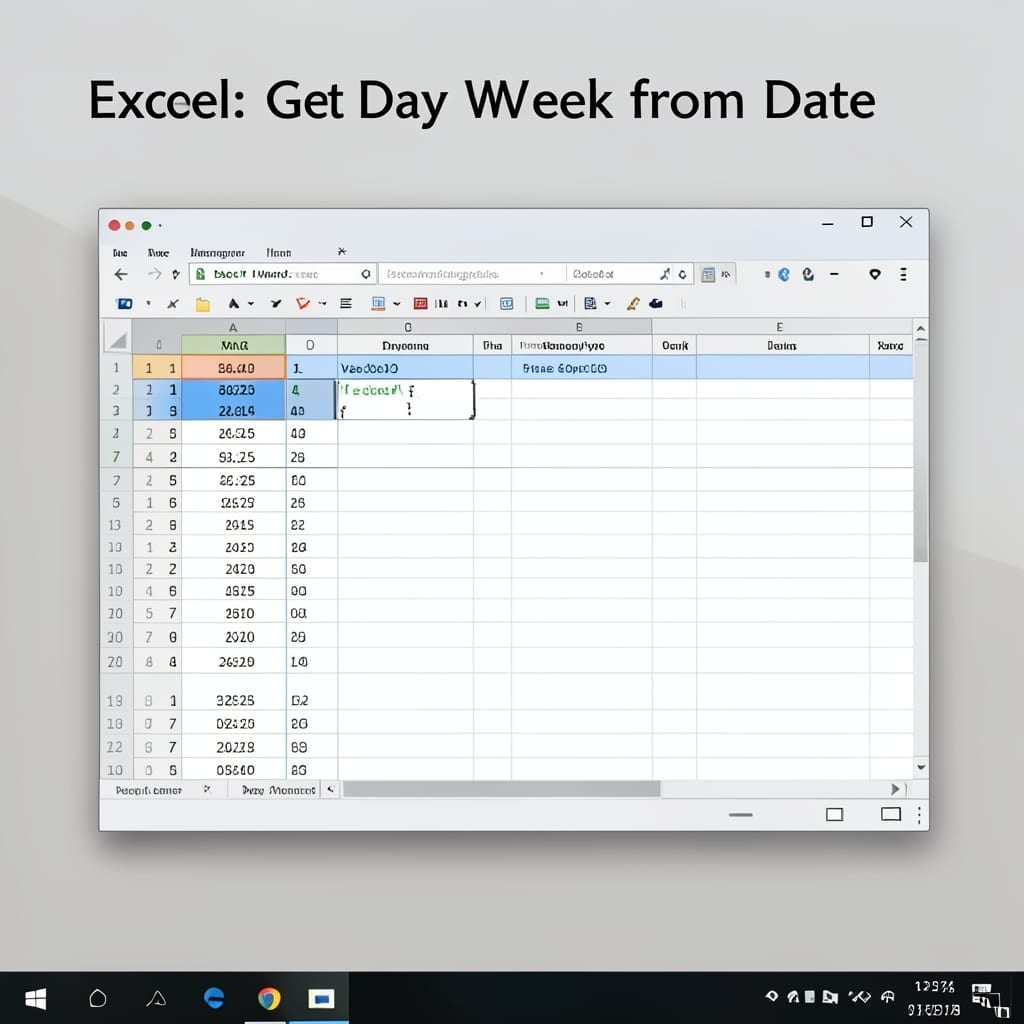Image resolution: width=1024 pixels, height=1024 pixels.
Task: Click the scroll right arrow of horizontal scrollbar
Action: tap(895, 790)
